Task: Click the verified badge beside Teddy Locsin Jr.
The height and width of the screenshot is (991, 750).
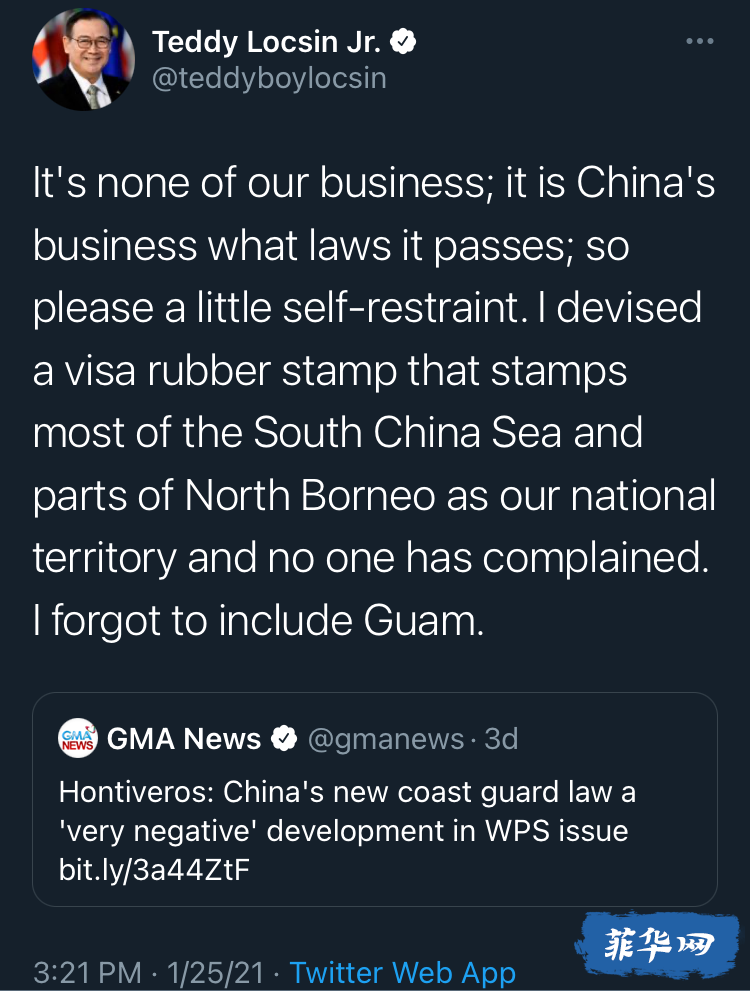Action: (x=403, y=42)
